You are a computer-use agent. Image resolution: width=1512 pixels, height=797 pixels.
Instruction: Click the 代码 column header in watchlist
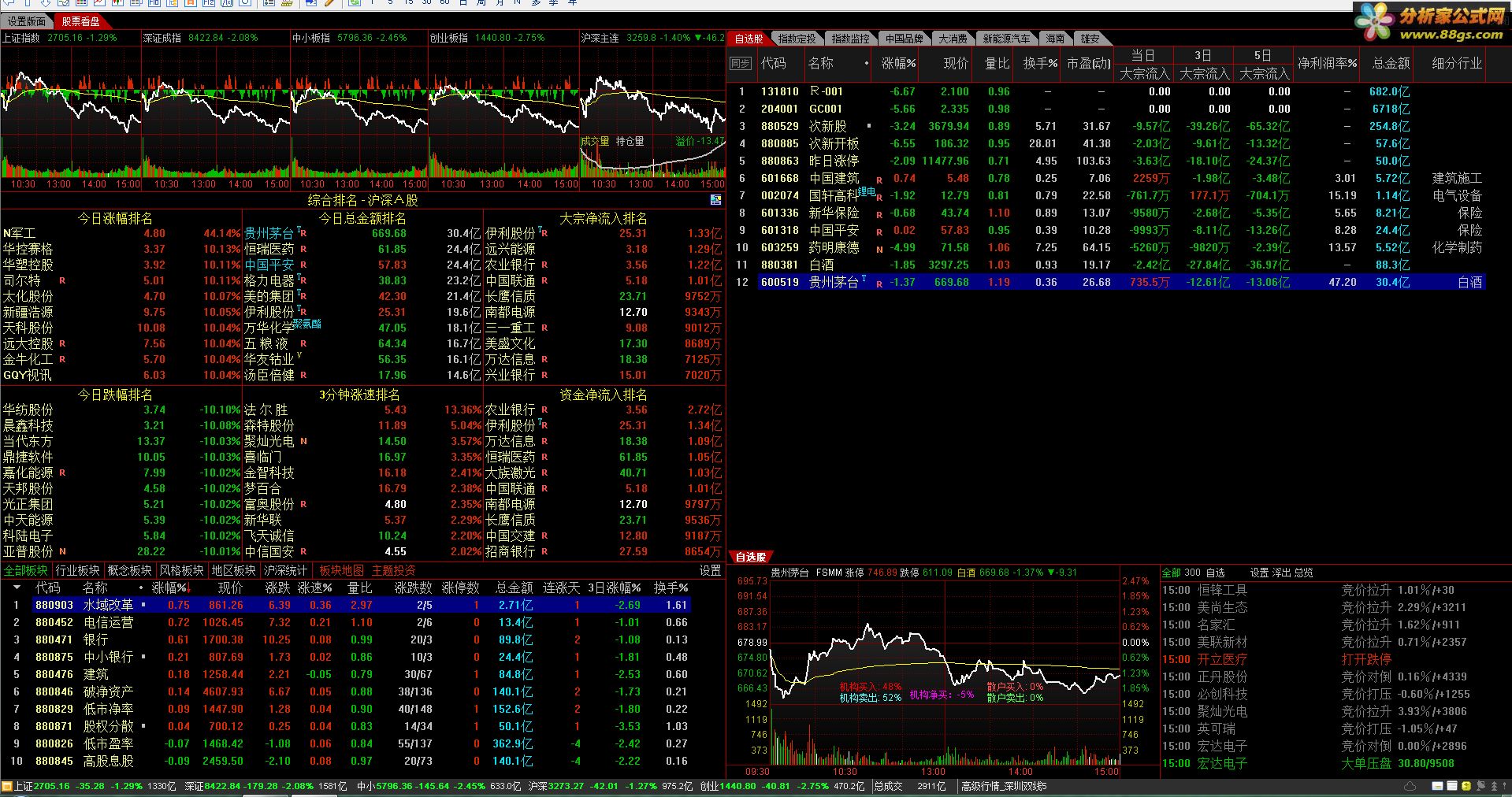pyautogui.click(x=773, y=63)
